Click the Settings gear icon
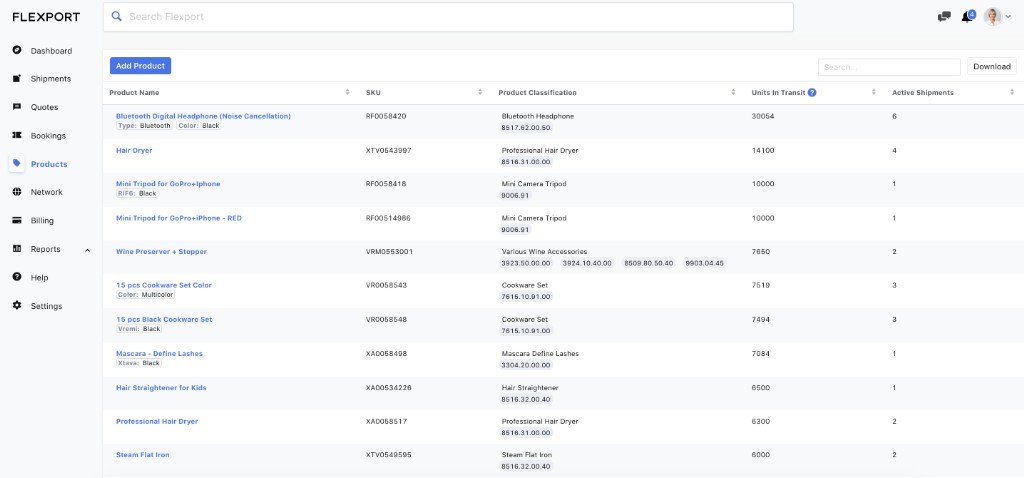This screenshot has height=478, width=1024. (17, 306)
